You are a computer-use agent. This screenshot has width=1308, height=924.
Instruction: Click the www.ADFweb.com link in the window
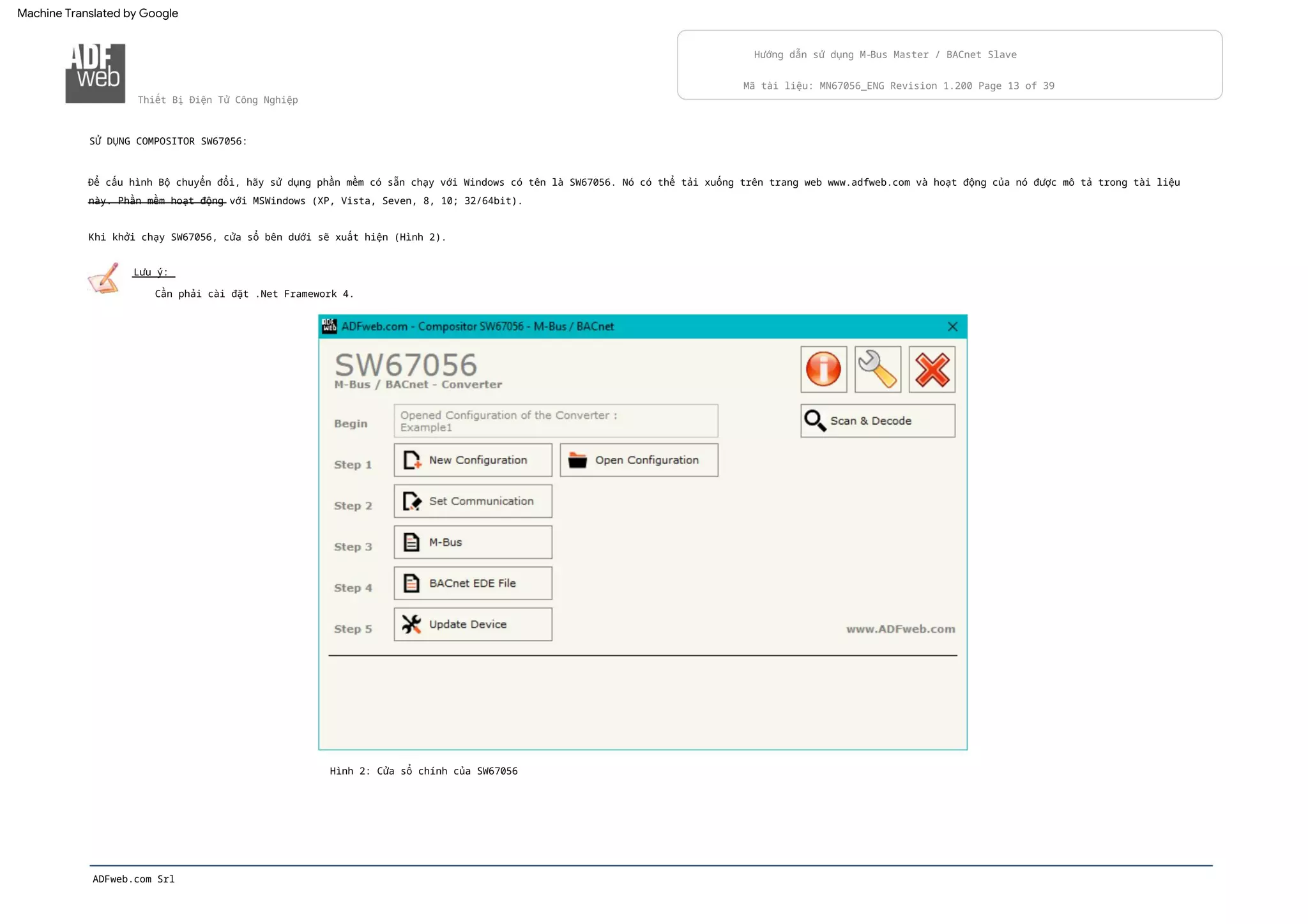901,629
